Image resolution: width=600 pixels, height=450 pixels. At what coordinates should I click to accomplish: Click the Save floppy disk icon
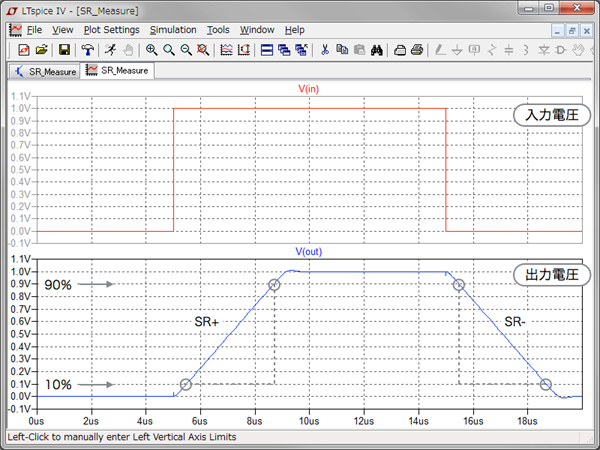pos(64,49)
